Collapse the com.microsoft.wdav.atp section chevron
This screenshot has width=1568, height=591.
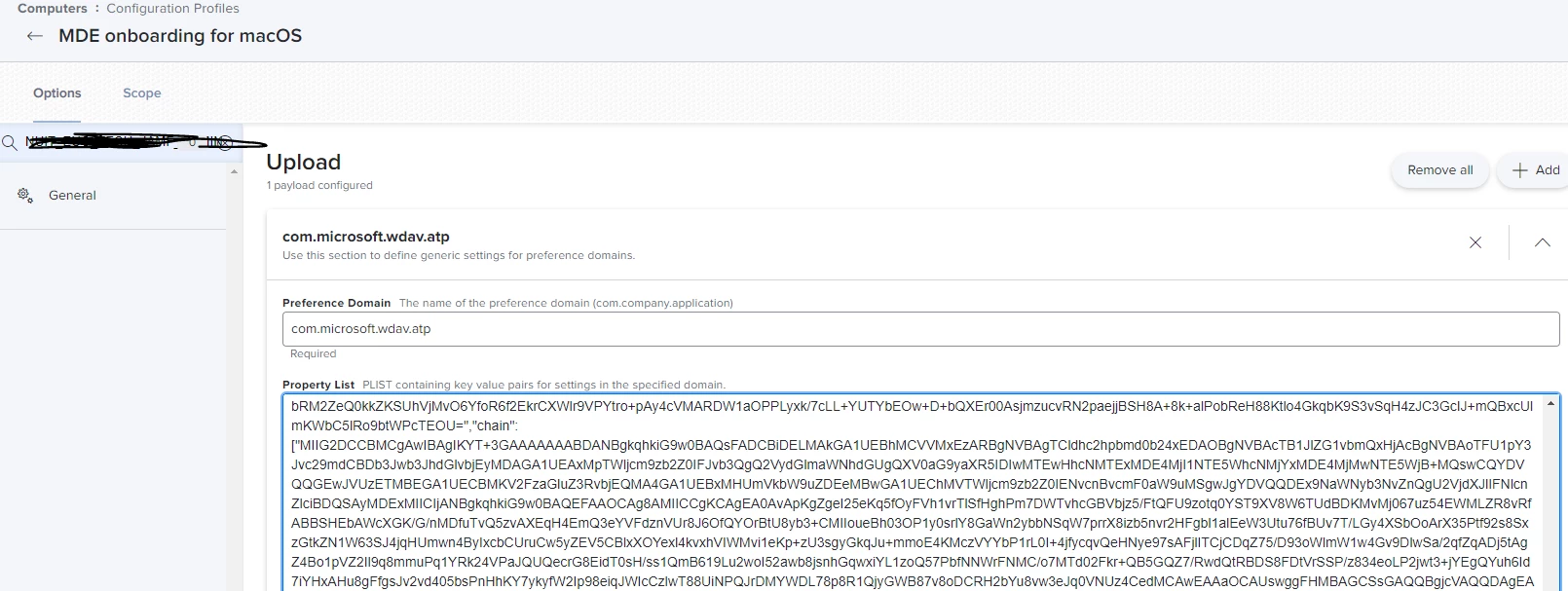(1543, 242)
